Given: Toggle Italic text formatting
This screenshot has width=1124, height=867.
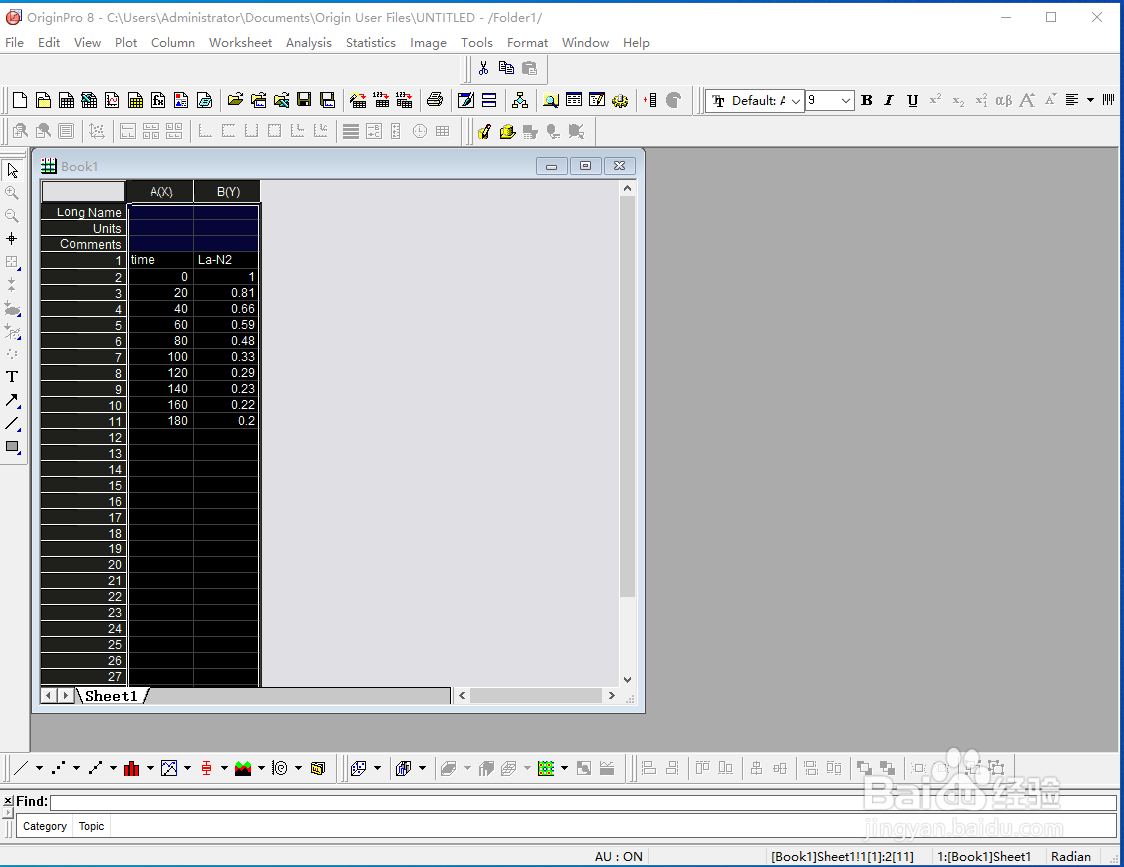Looking at the screenshot, I should coord(889,100).
